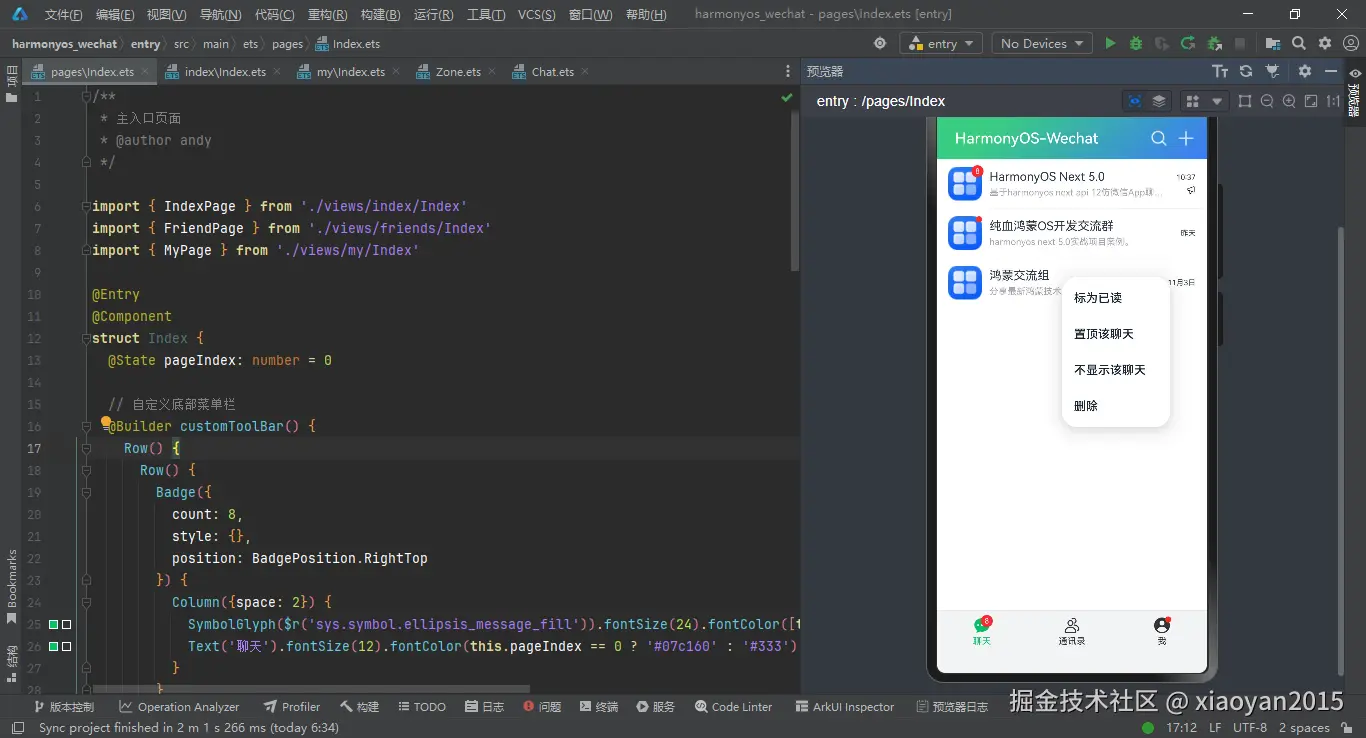The width and height of the screenshot is (1366, 738).
Task: Open the 重构(R) menu
Action: (326, 15)
